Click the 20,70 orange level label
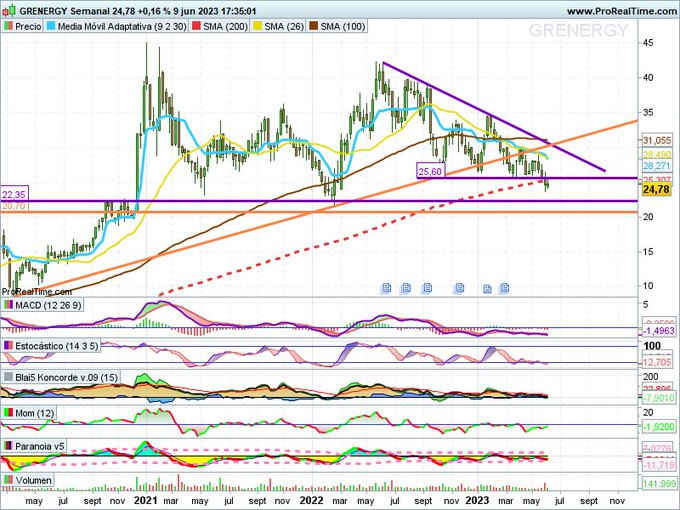Viewport: 680px width, 510px height. click(x=13, y=206)
